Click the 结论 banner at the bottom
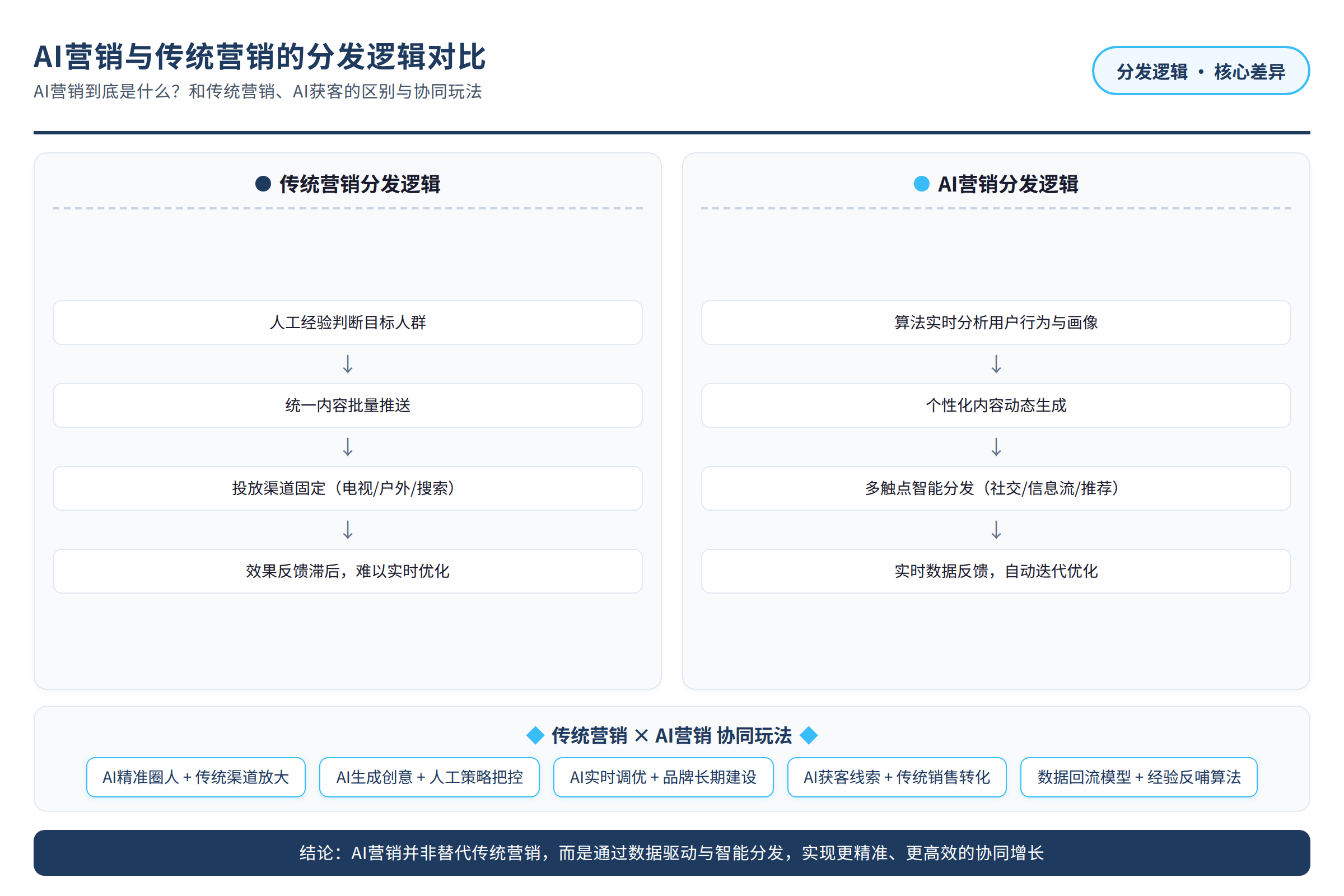Viewport: 1344px width, 896px height. pyautogui.click(x=672, y=853)
